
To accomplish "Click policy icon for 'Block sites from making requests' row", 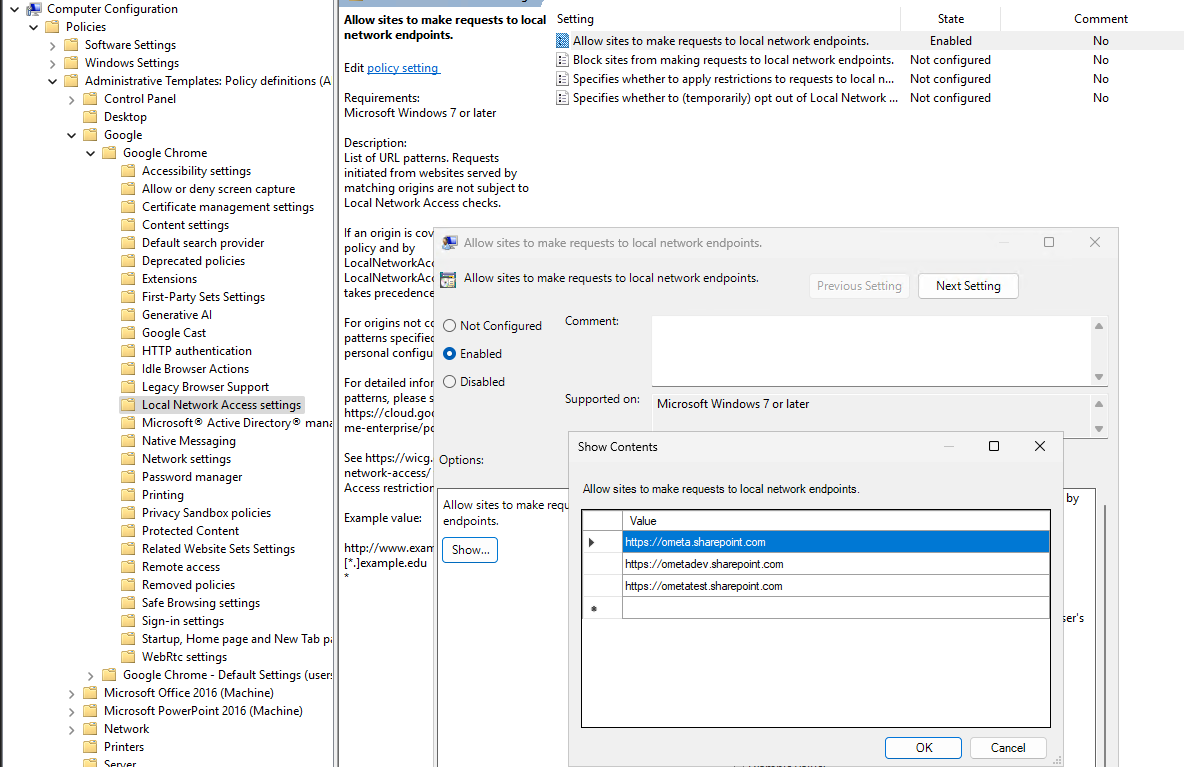I will tap(563, 60).
